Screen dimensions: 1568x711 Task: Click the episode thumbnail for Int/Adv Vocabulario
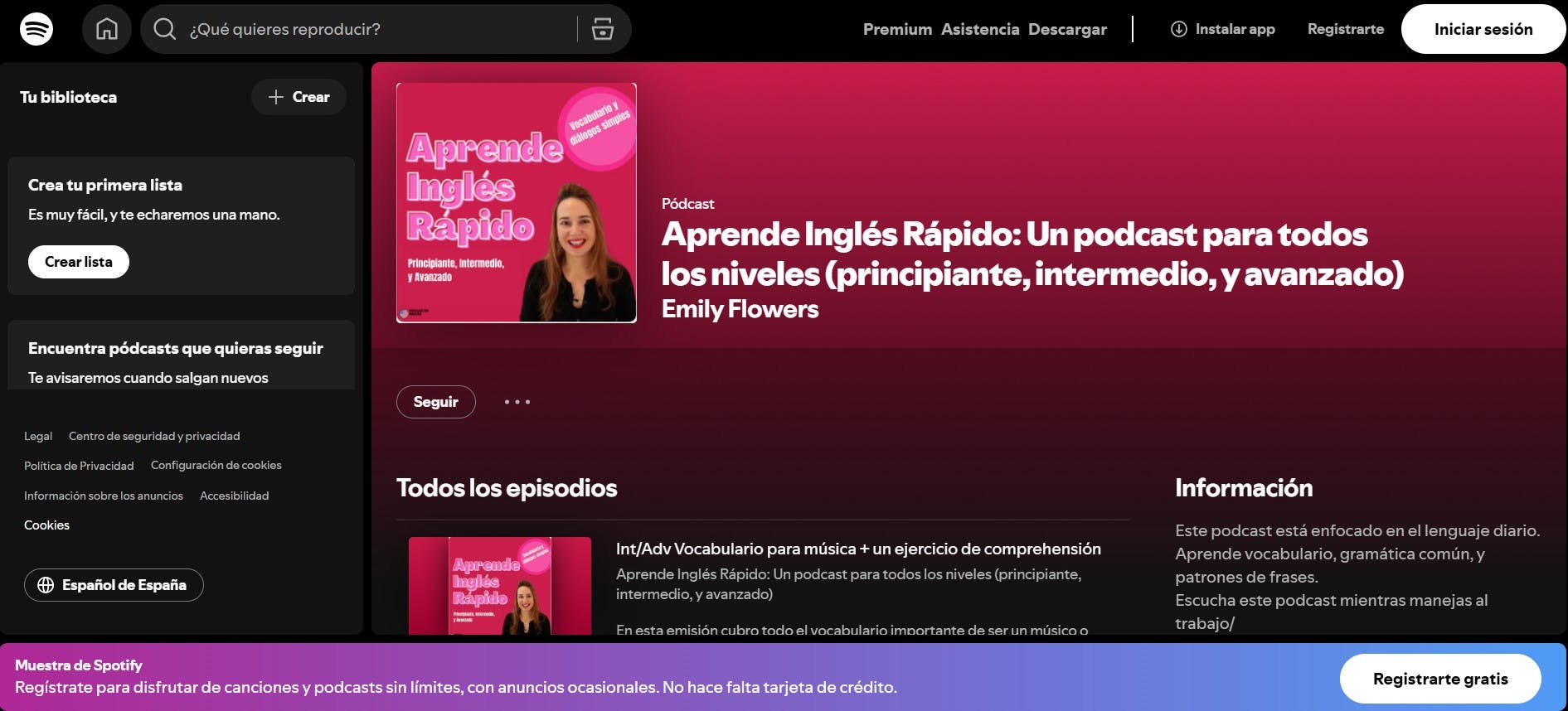(500, 586)
